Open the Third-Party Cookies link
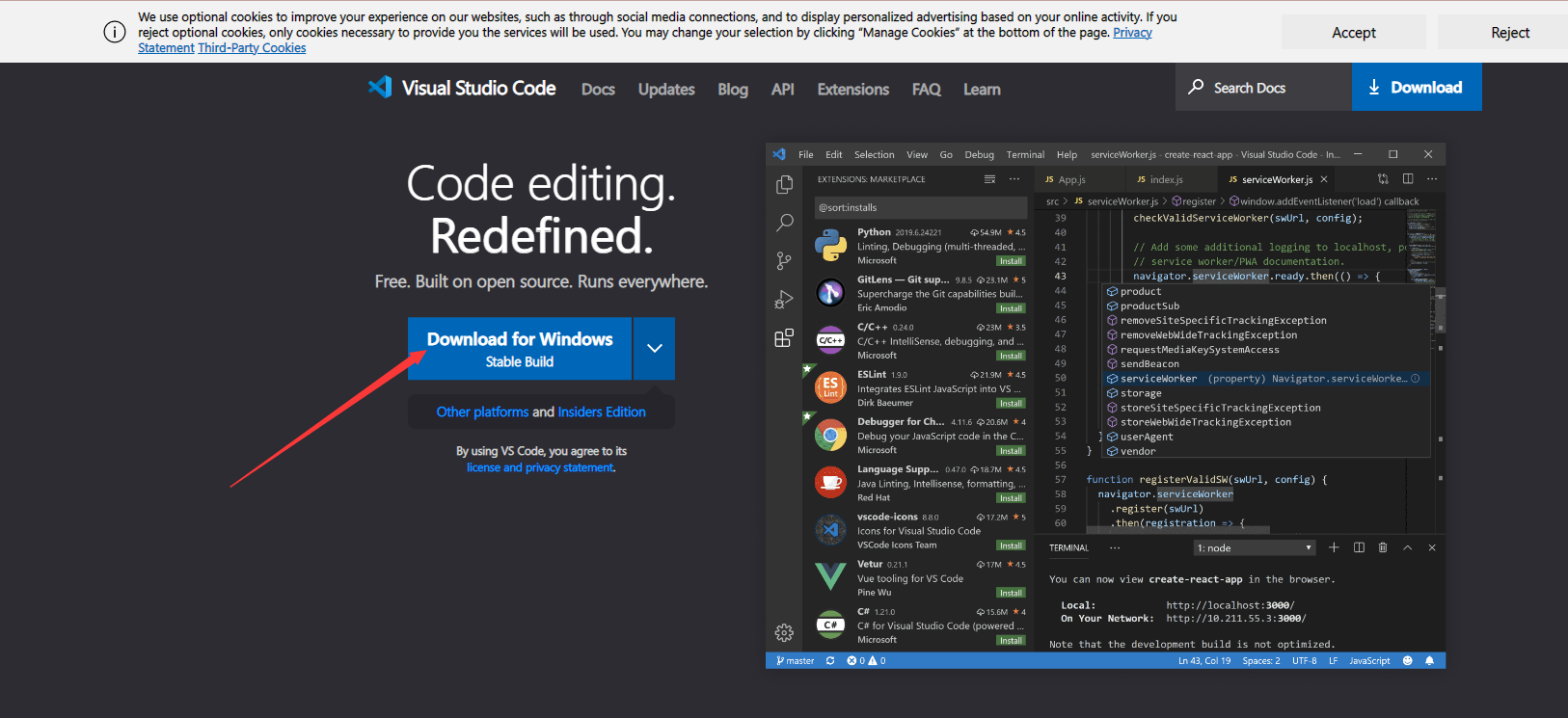 252,47
